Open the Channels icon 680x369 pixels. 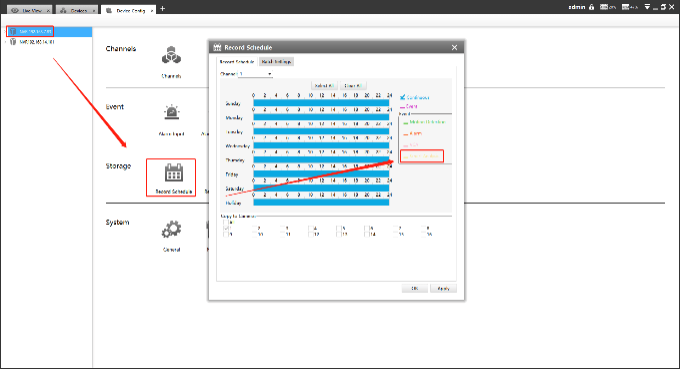[171, 56]
